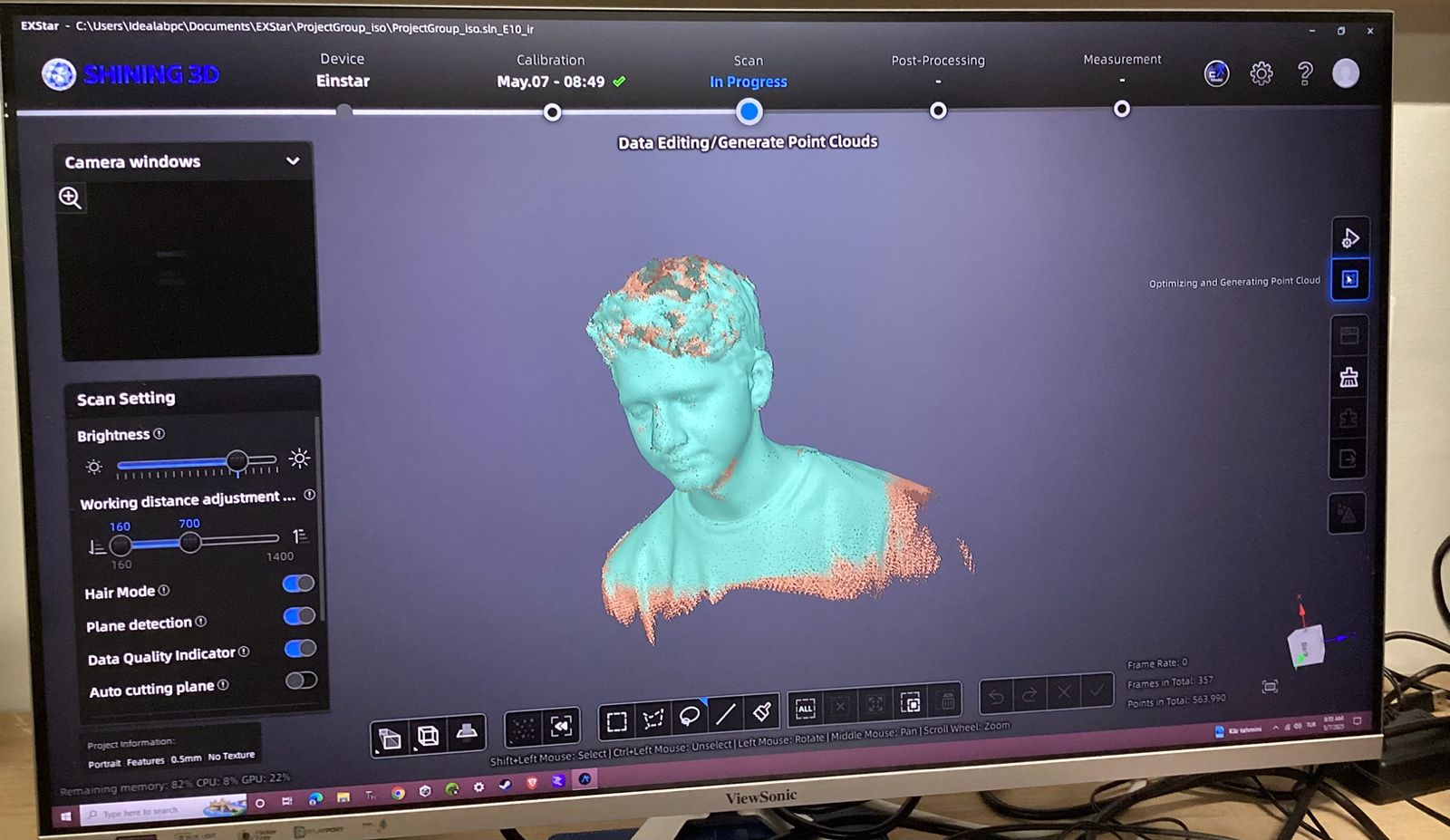Click the delete selected trash icon
The width and height of the screenshot is (1450, 840).
(x=946, y=700)
